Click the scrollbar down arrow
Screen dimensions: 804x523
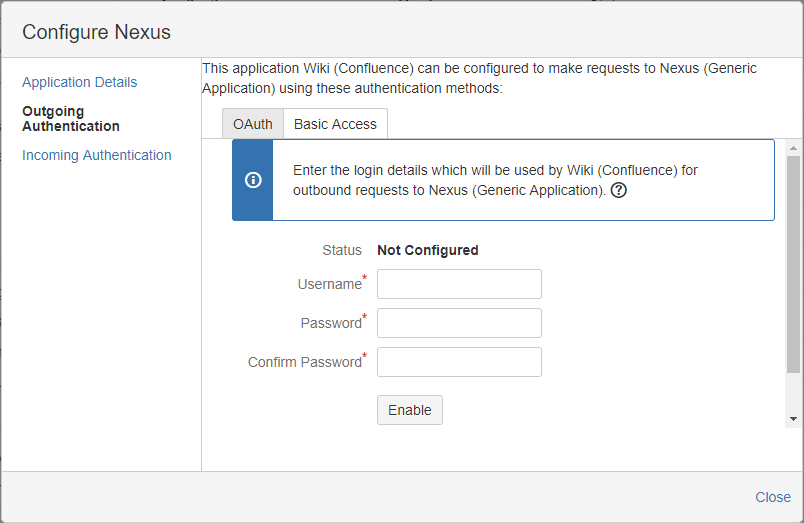(794, 419)
